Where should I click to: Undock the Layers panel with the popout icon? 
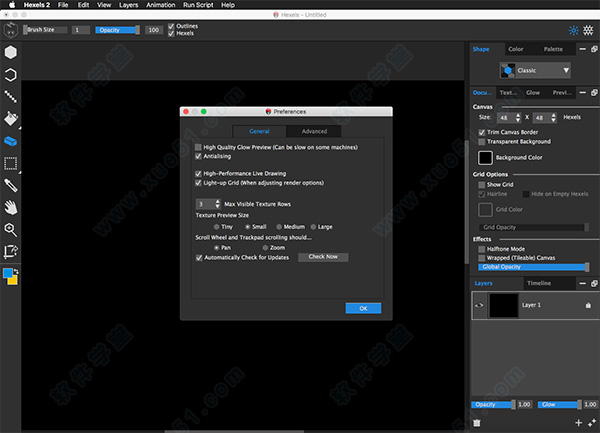coord(594,283)
